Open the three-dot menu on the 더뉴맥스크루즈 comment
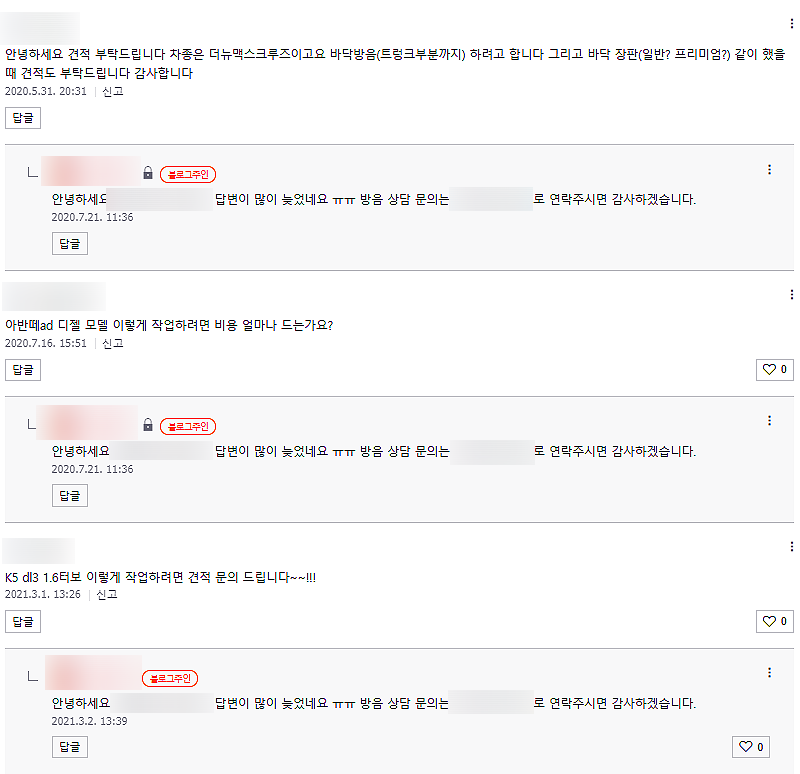 click(791, 23)
